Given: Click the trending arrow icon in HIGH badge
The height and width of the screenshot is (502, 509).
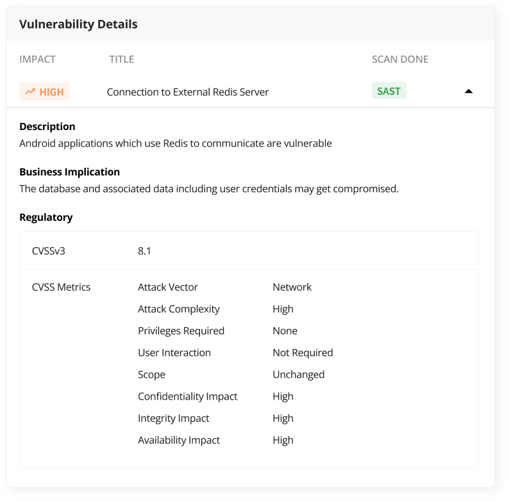Looking at the screenshot, I should coord(30,91).
